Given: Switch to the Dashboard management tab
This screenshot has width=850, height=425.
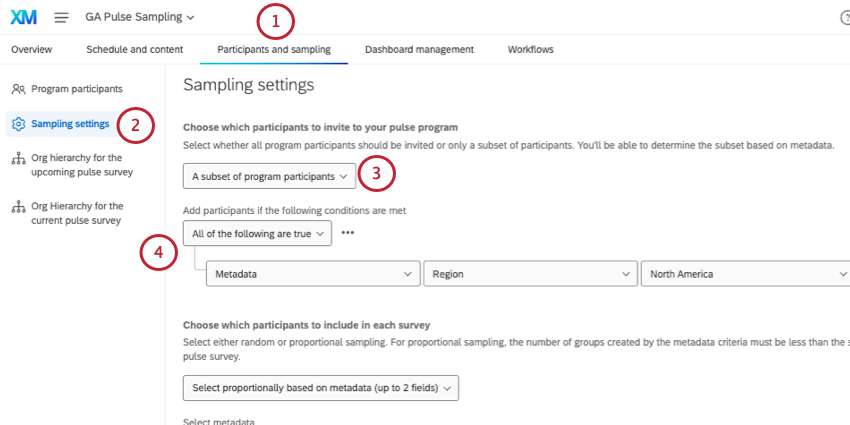Looking at the screenshot, I should (419, 49).
